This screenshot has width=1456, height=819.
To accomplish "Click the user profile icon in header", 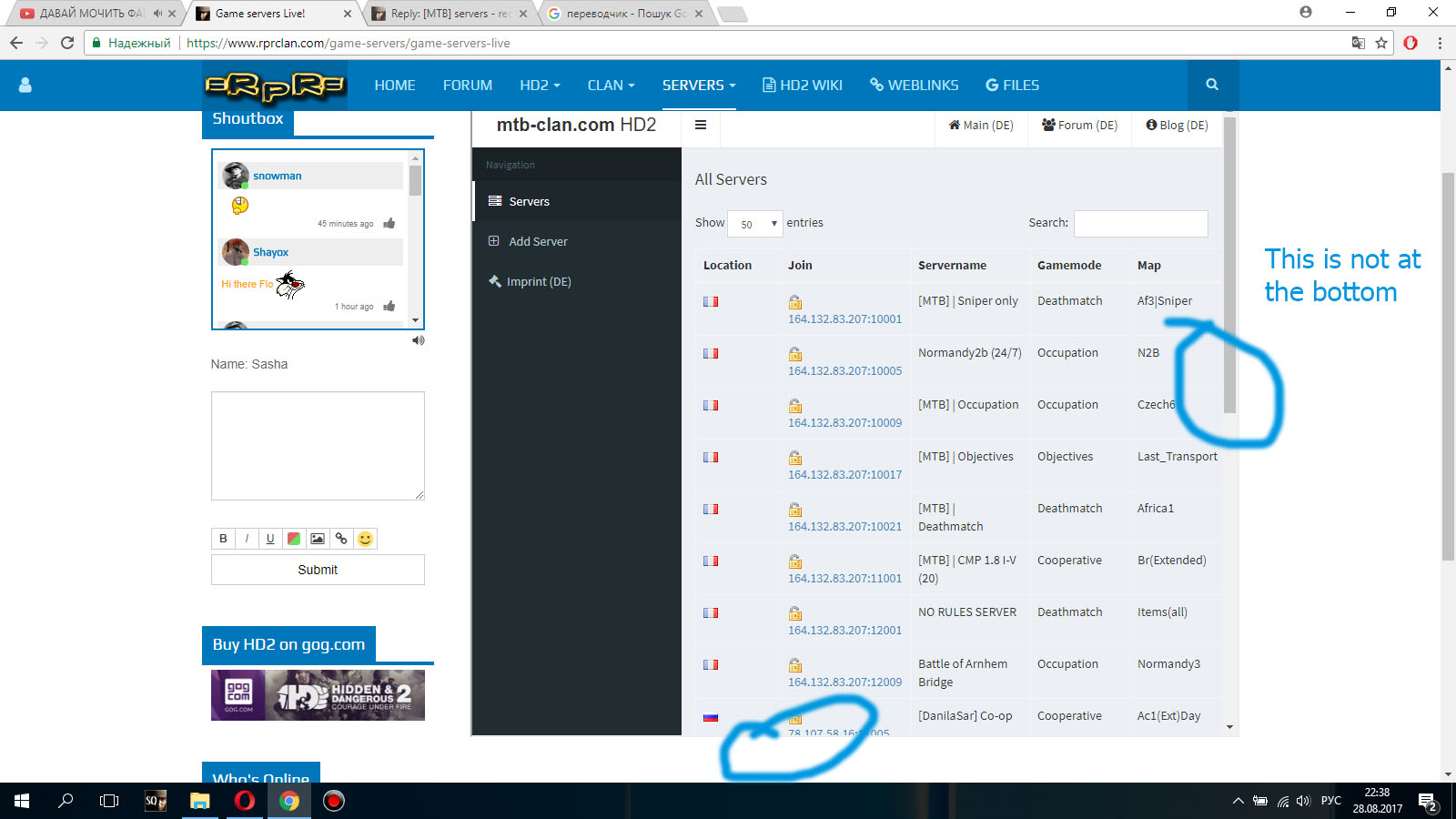I will coord(25,85).
